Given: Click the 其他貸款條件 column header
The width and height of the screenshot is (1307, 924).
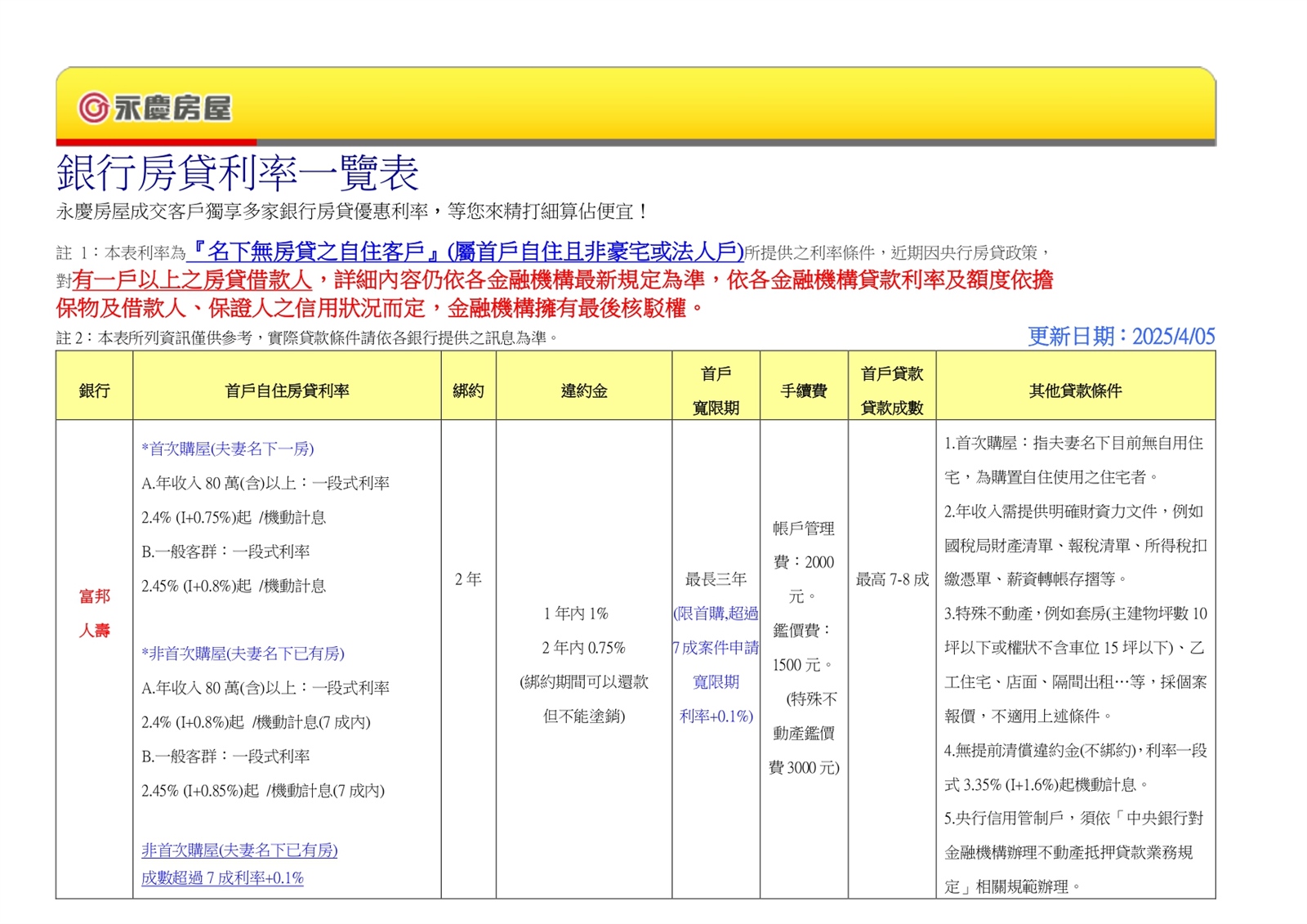Looking at the screenshot, I should pyautogui.click(x=1076, y=391).
